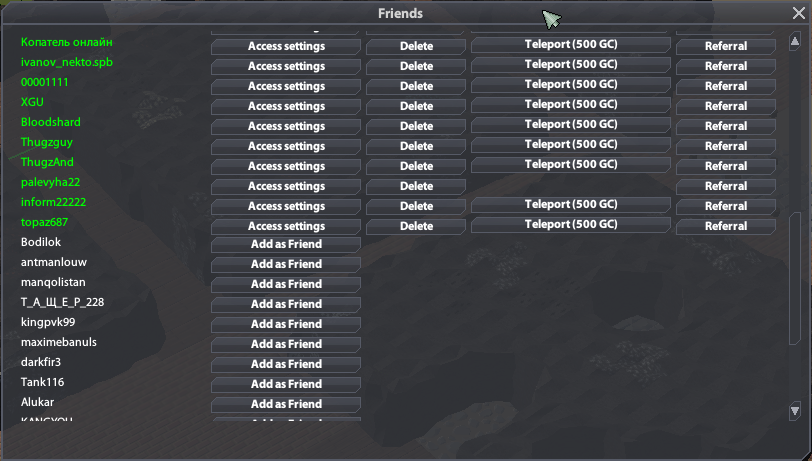Viewport: 812px width, 461px height.
Task: Add antmanlouw as Friend
Action: pyautogui.click(x=286, y=264)
